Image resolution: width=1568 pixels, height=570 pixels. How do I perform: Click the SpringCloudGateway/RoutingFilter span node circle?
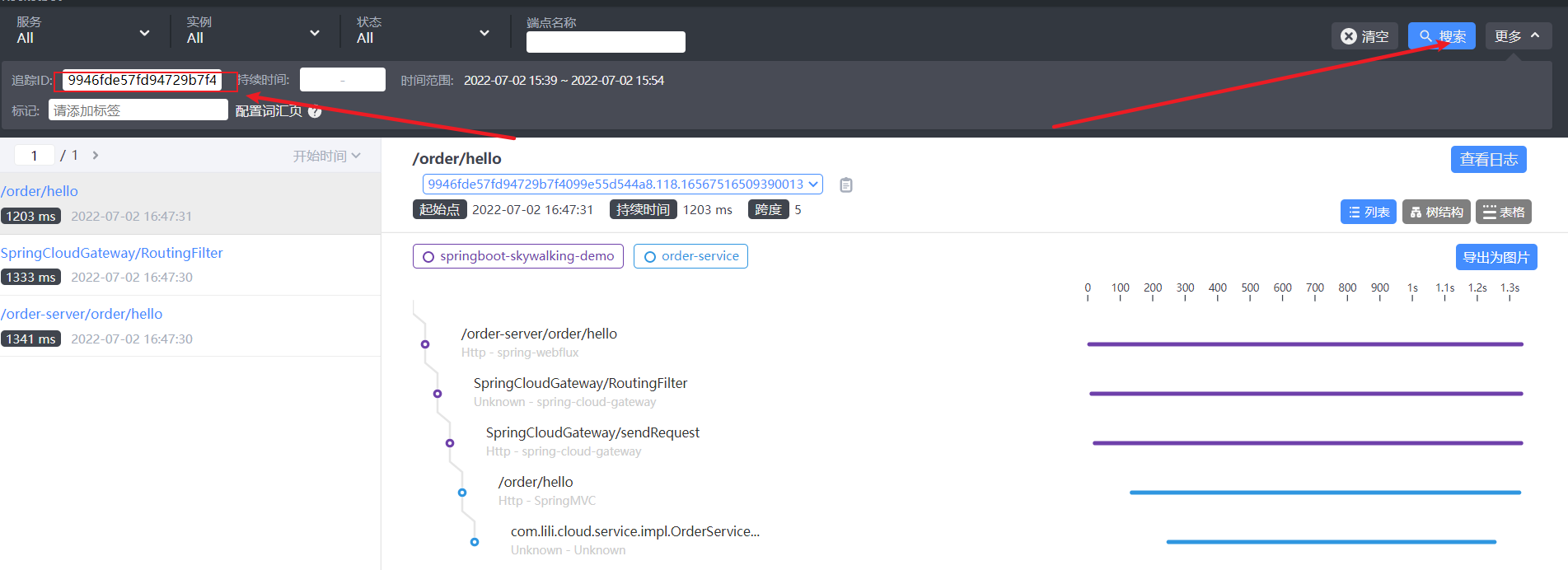click(x=438, y=394)
